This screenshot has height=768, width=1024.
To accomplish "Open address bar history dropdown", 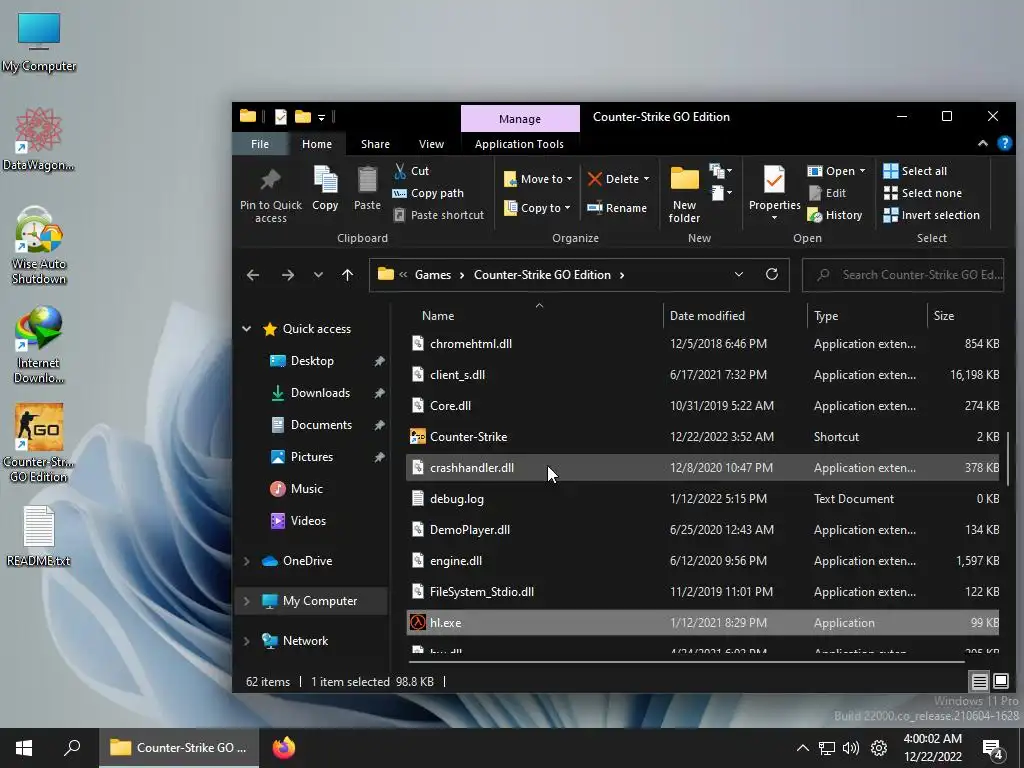I will pos(739,274).
